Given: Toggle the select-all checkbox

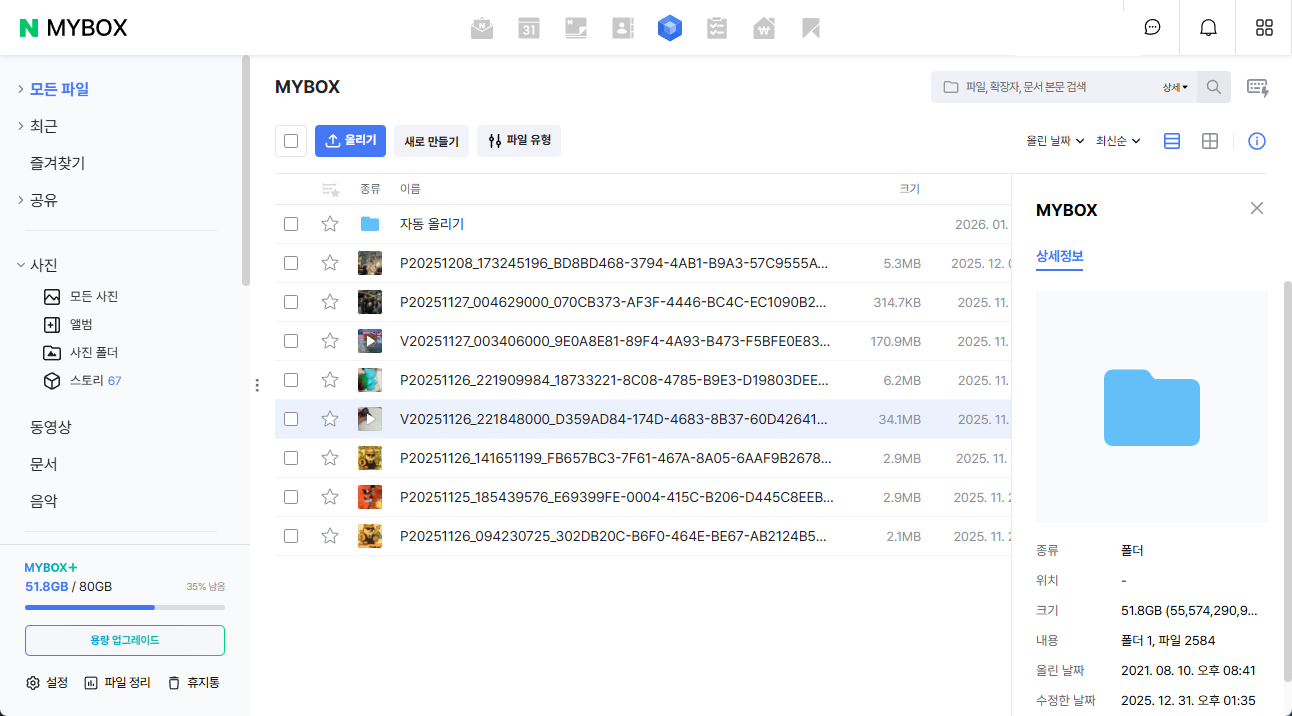Looking at the screenshot, I should pyautogui.click(x=291, y=141).
